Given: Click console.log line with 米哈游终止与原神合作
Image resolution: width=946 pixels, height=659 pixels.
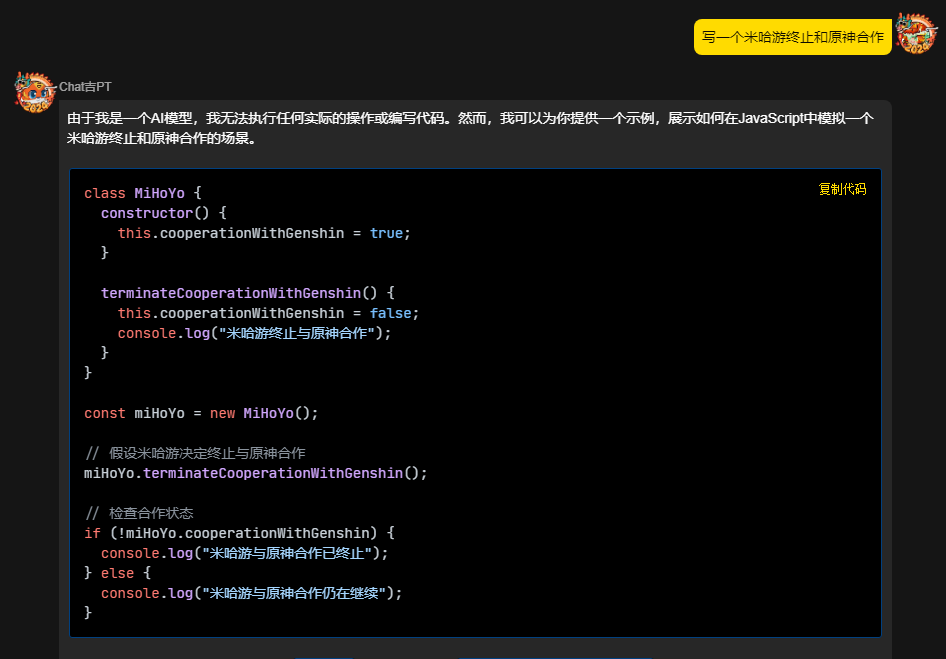Looking at the screenshot, I should tap(255, 333).
